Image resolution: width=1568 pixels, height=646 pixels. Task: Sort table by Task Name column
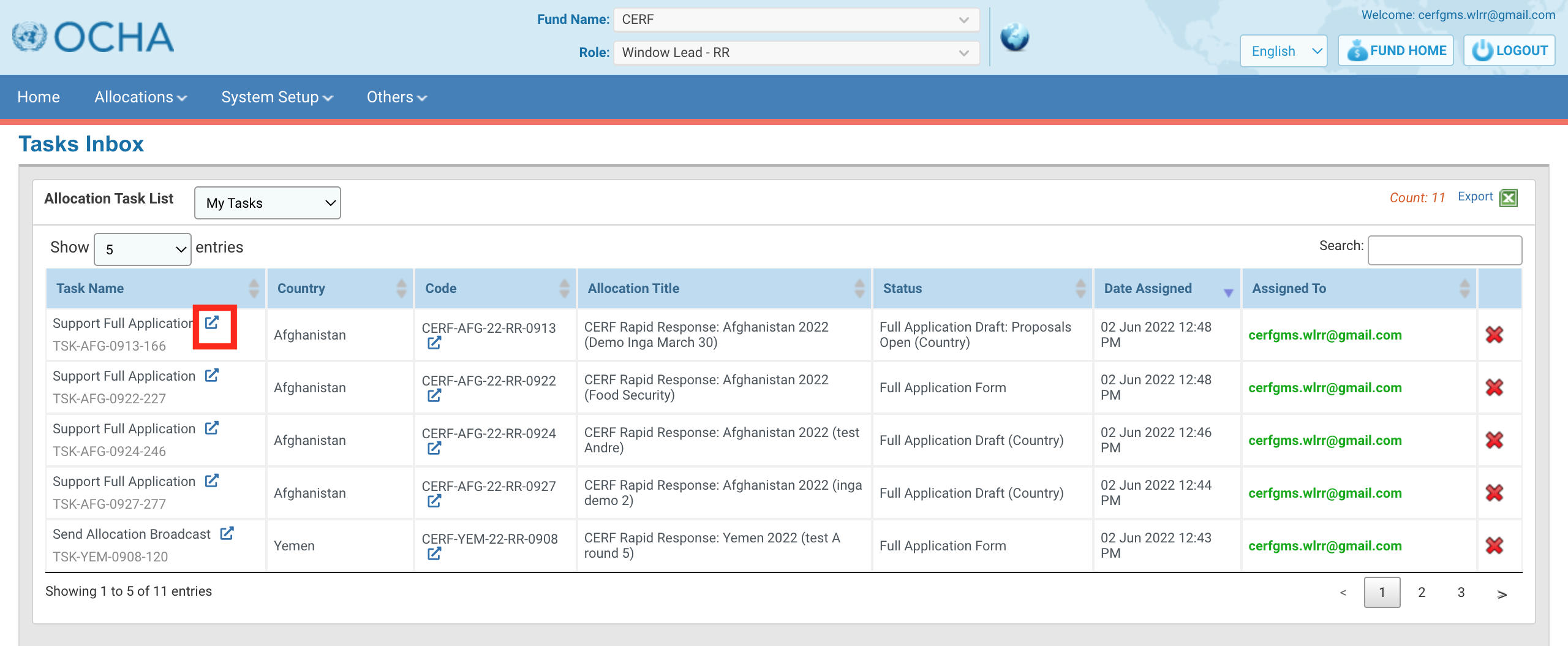tap(156, 289)
